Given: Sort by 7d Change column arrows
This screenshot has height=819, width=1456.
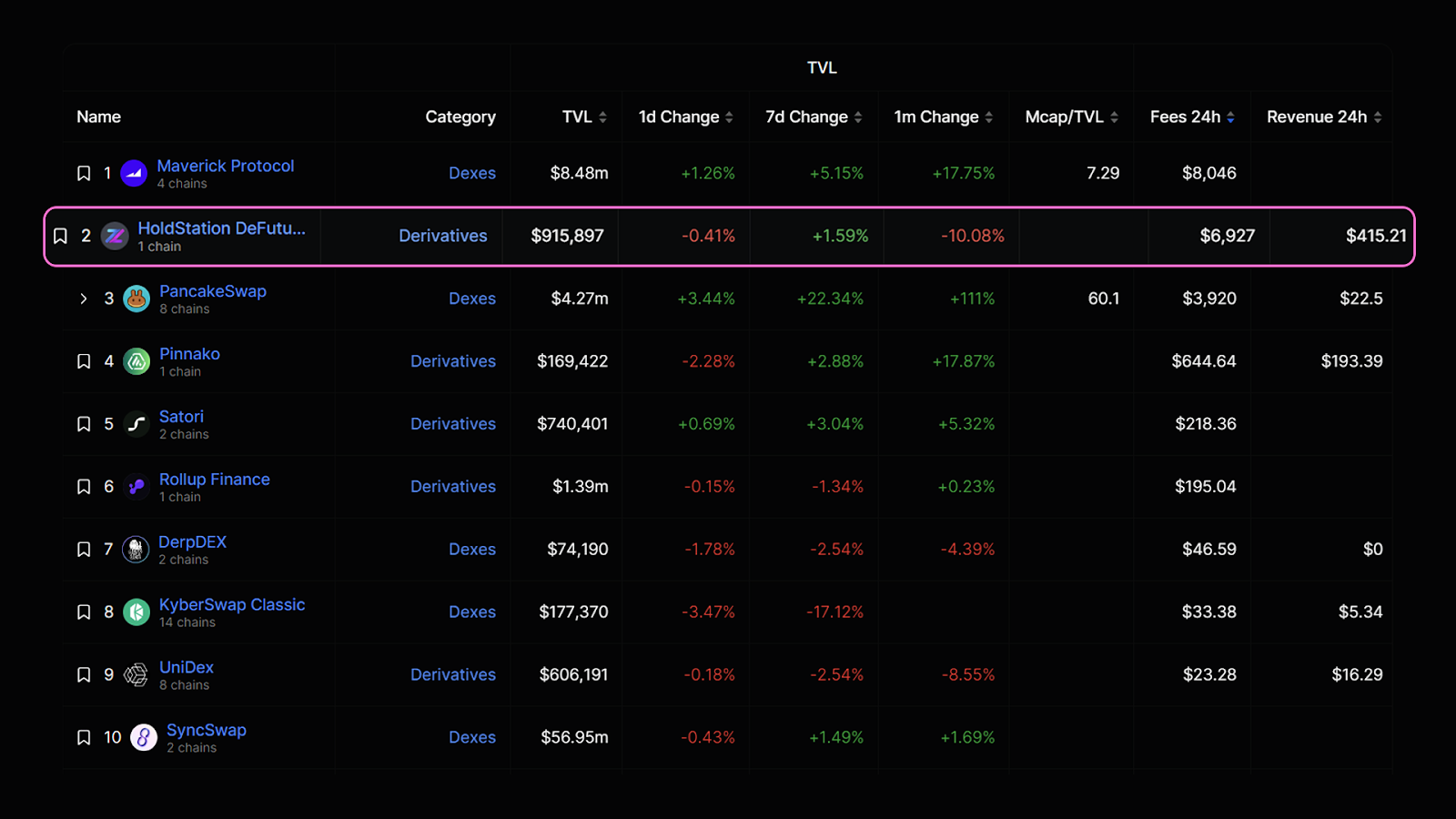Looking at the screenshot, I should point(858,117).
